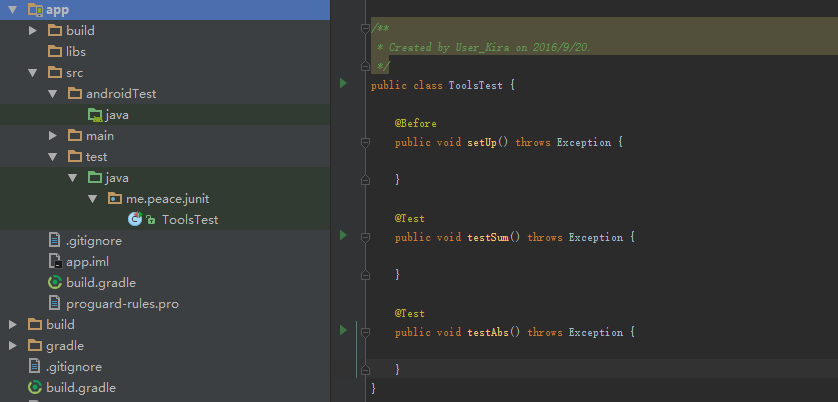Select the proguard-rules.pro file
The image size is (838, 402).
pos(122,304)
